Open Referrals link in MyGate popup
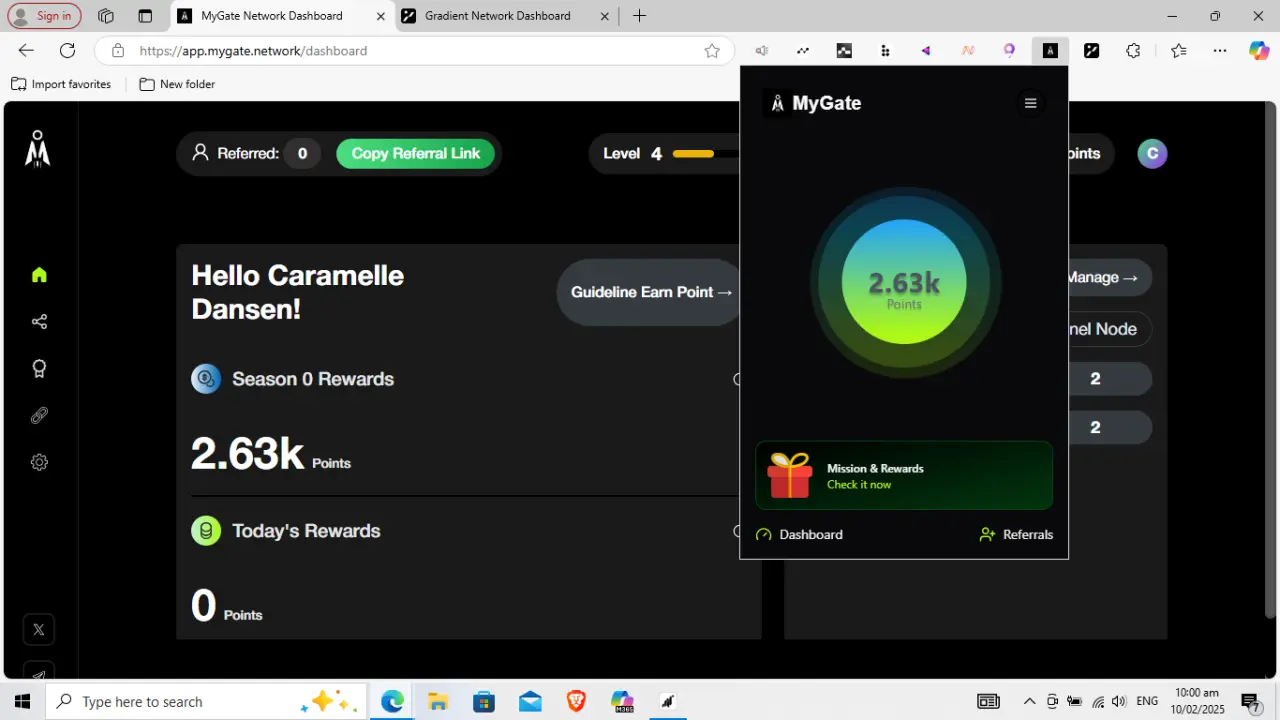The image size is (1280, 720). (1016, 535)
